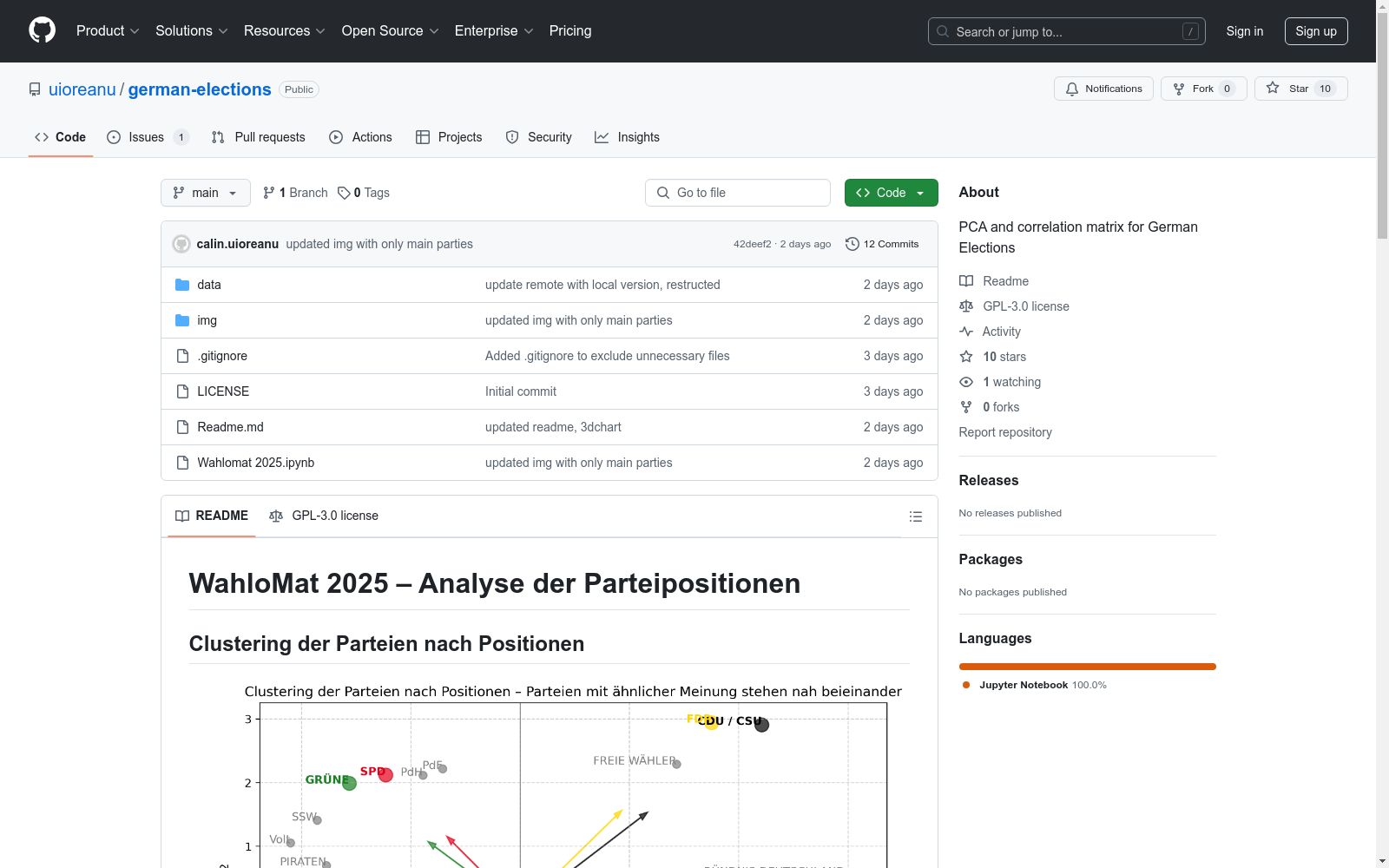The height and width of the screenshot is (868, 1389).
Task: Open the Releases section heading
Action: point(989,480)
